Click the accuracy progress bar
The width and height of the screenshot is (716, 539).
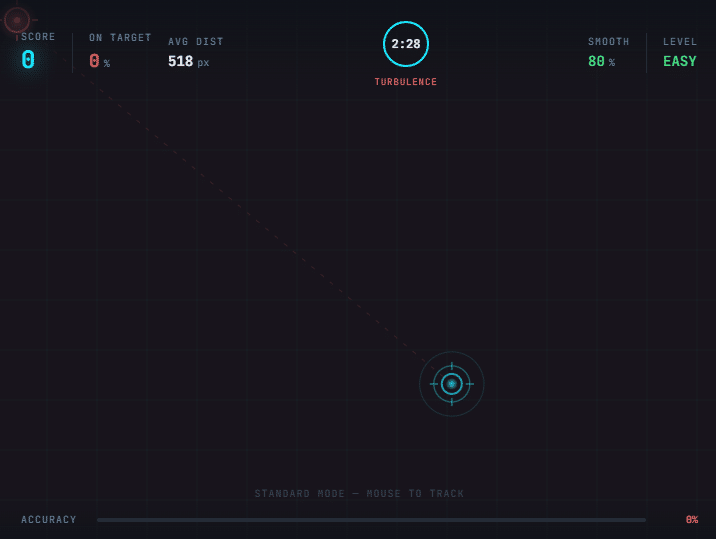pos(371,520)
